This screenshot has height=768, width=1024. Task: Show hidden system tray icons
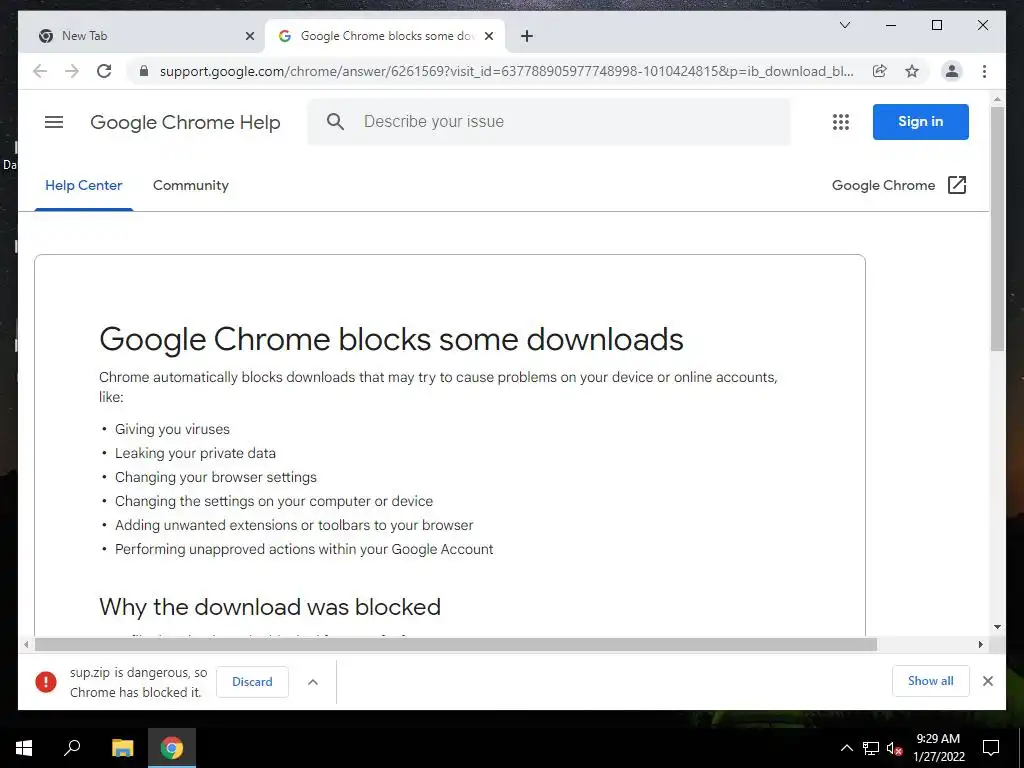846,748
